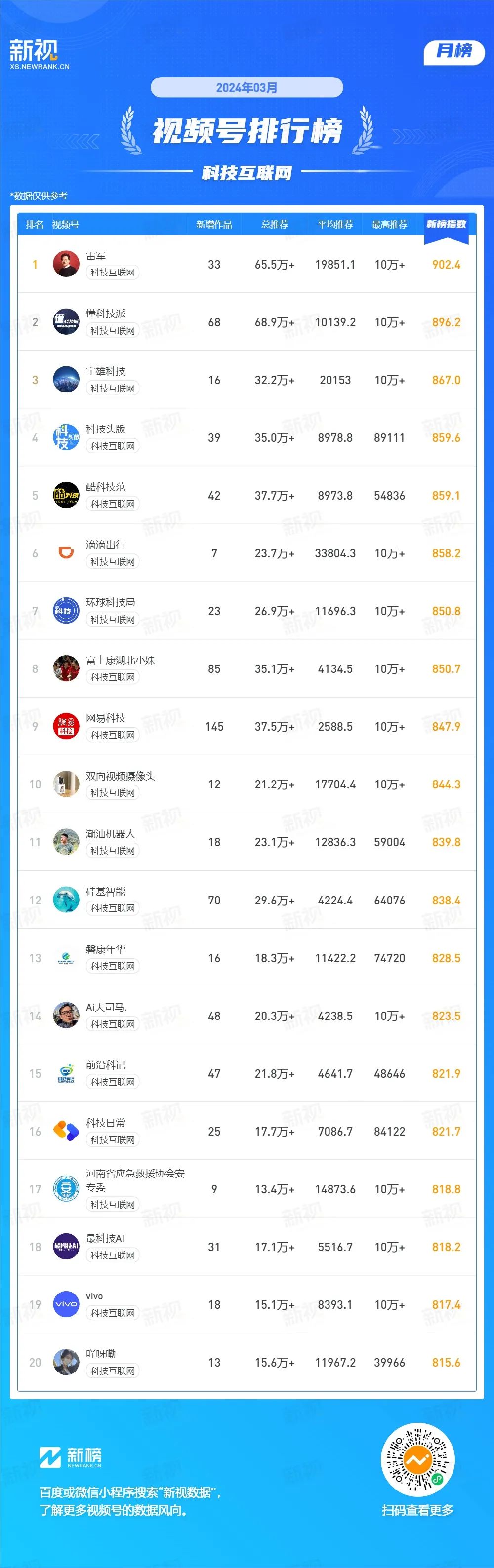The image size is (494, 1568).
Task: Click the 总推荐 column header
Action: click(275, 225)
